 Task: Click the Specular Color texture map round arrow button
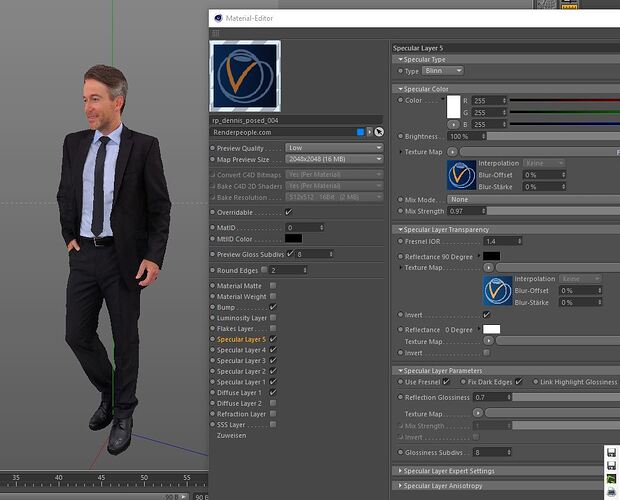pos(452,152)
